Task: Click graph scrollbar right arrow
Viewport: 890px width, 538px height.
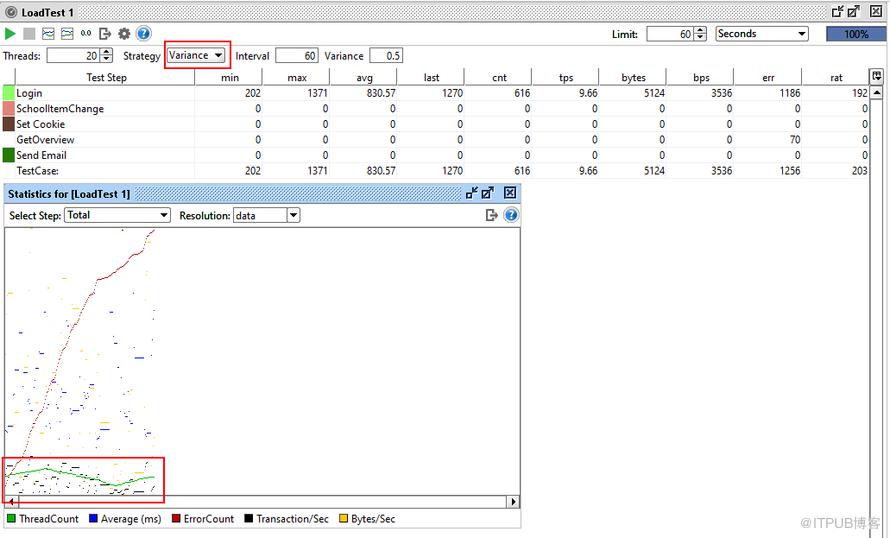Action: [x=513, y=502]
